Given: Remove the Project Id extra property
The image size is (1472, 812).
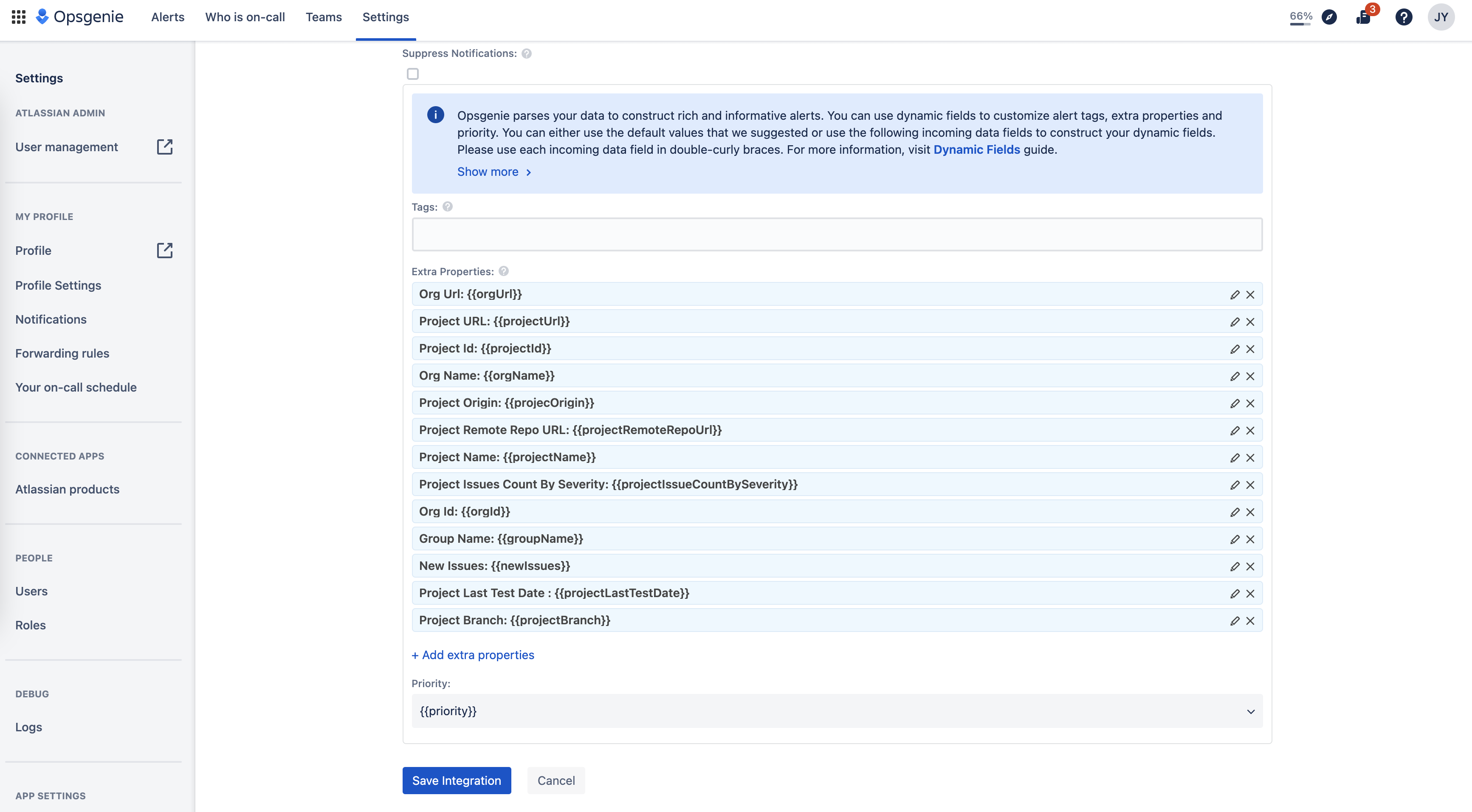Looking at the screenshot, I should click(1250, 349).
